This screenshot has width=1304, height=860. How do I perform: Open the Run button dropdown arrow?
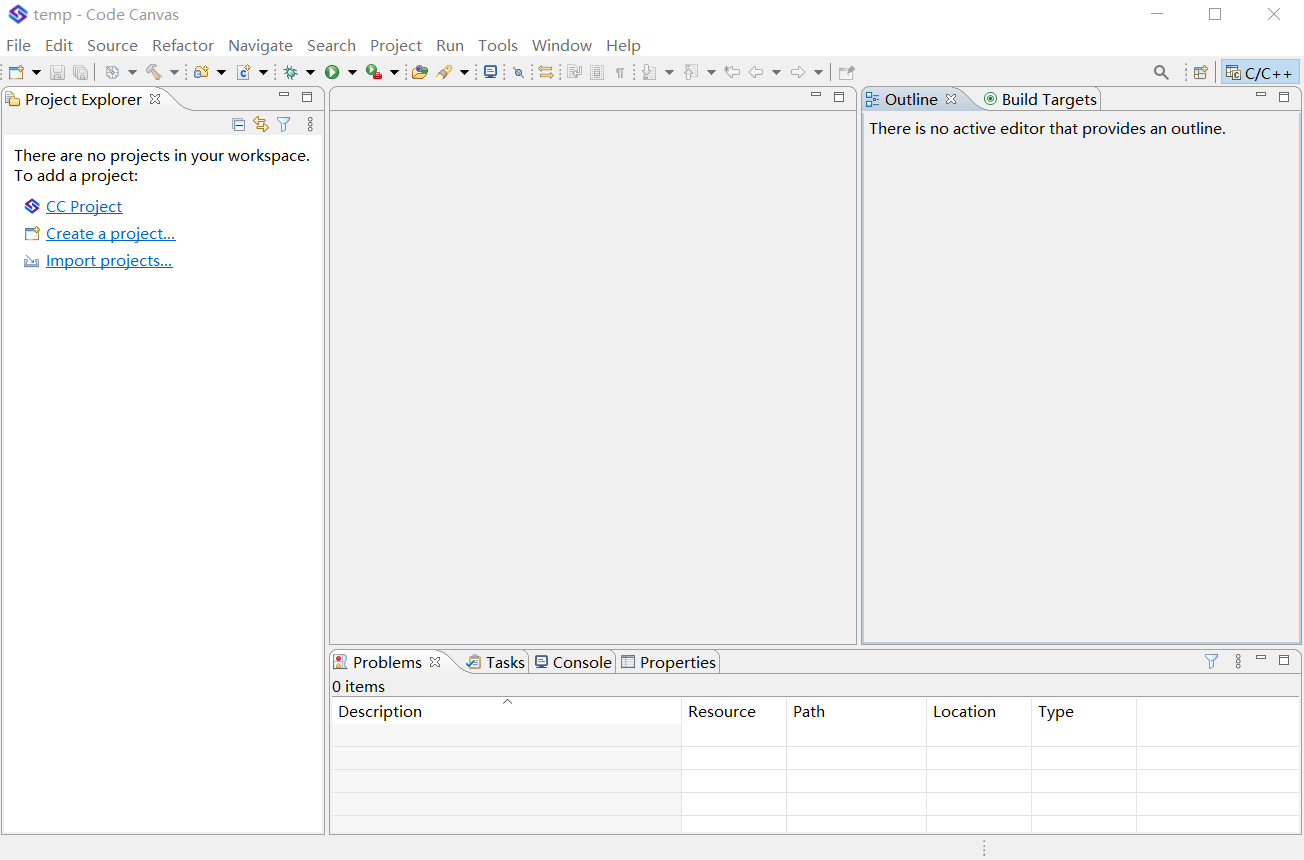click(x=352, y=72)
